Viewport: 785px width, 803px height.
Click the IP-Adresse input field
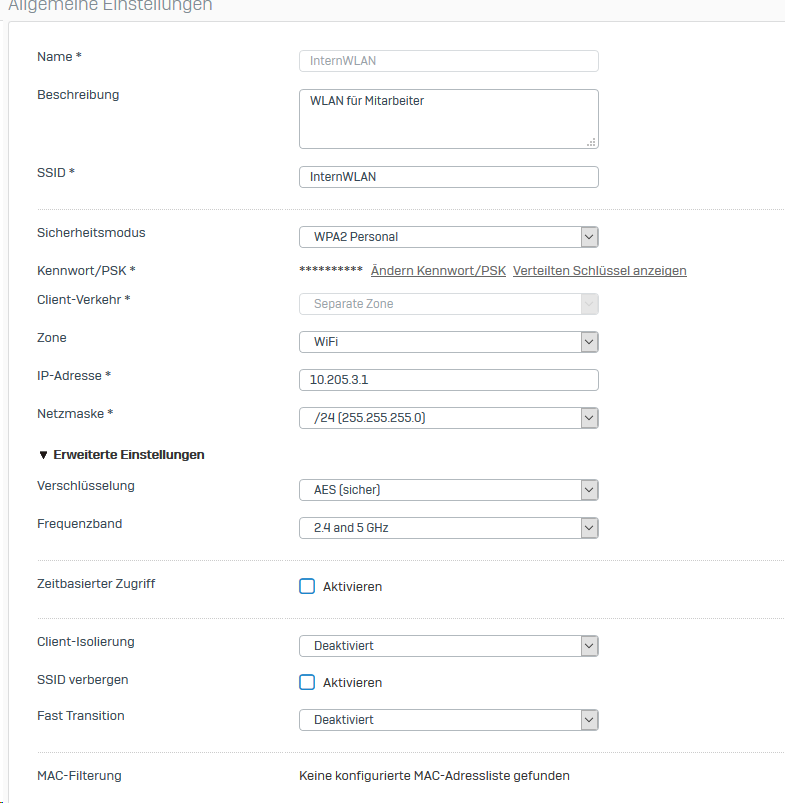pyautogui.click(x=448, y=380)
